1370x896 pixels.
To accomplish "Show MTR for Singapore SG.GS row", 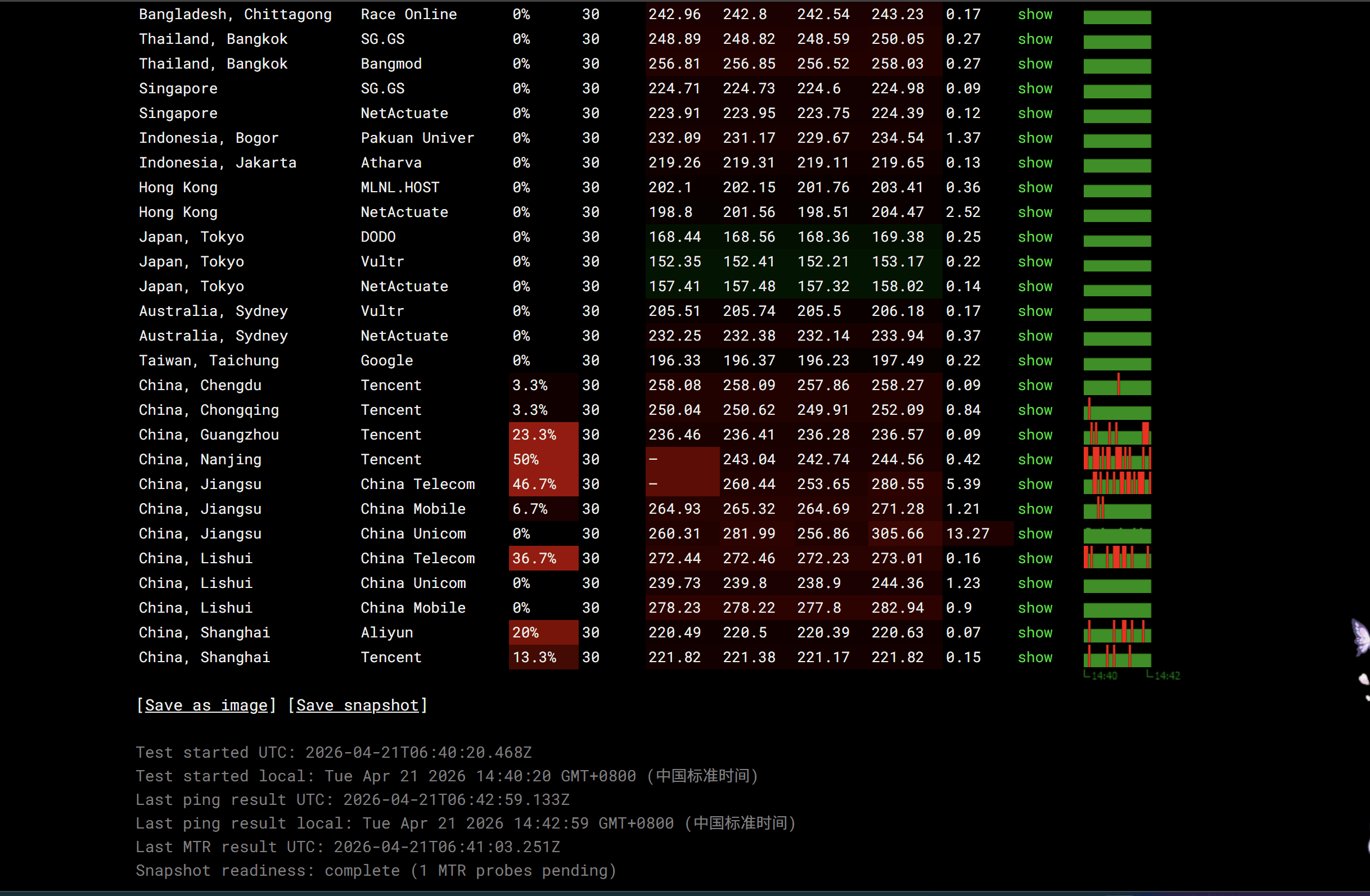I will click(1035, 89).
